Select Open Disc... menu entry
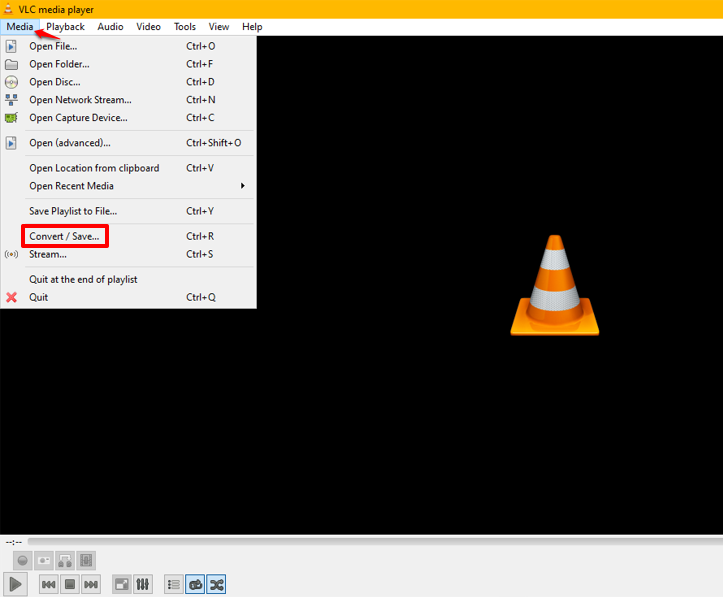 click(x=129, y=82)
